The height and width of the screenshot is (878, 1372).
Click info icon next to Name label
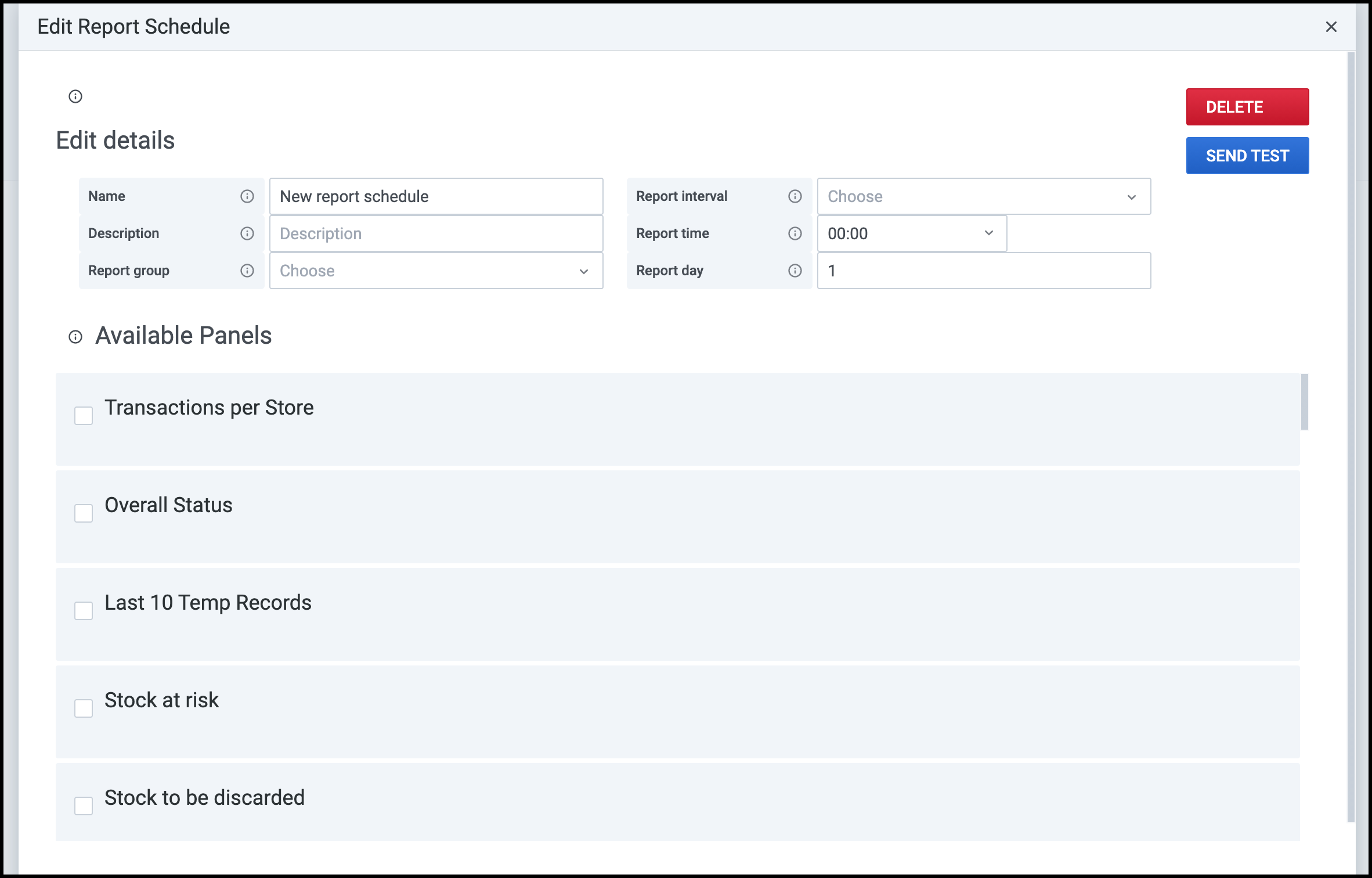coord(247,196)
